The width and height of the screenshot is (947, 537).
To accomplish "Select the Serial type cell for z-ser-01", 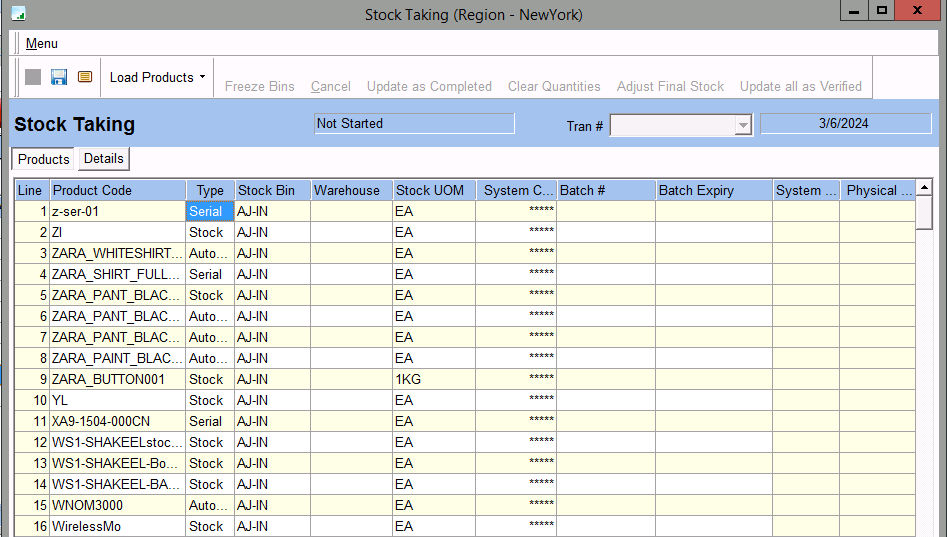I will click(x=209, y=212).
